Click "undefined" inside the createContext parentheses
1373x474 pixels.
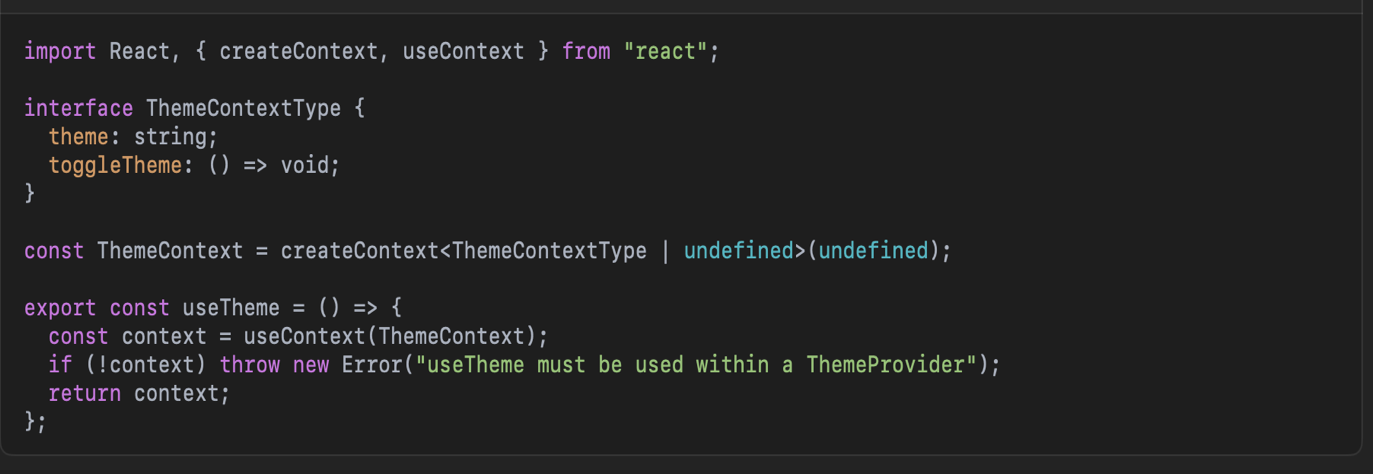tap(874, 251)
